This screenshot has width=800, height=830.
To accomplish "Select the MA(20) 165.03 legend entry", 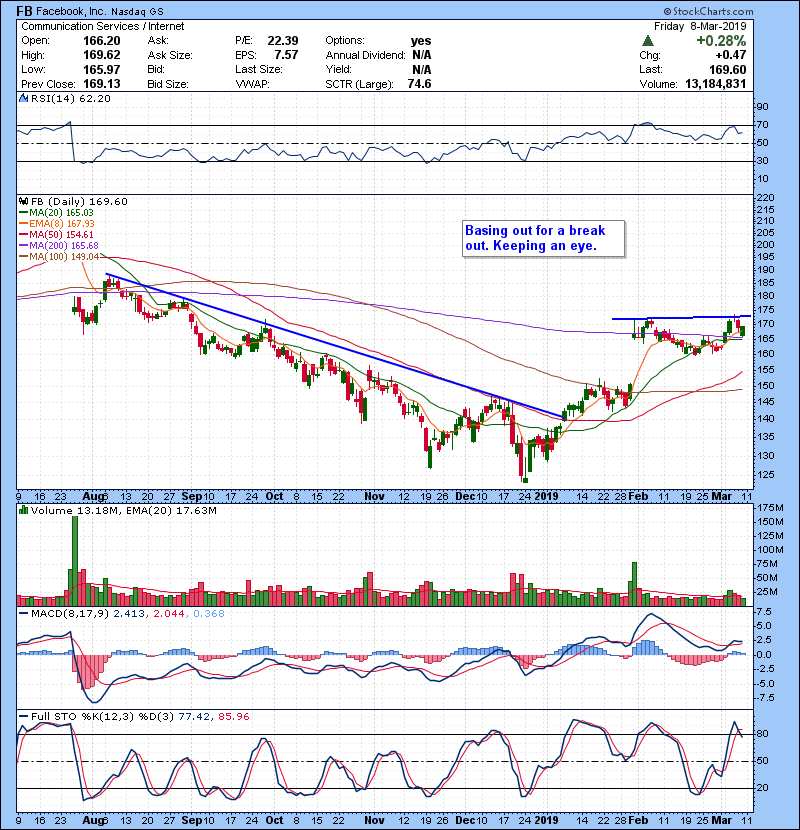I will (56, 213).
